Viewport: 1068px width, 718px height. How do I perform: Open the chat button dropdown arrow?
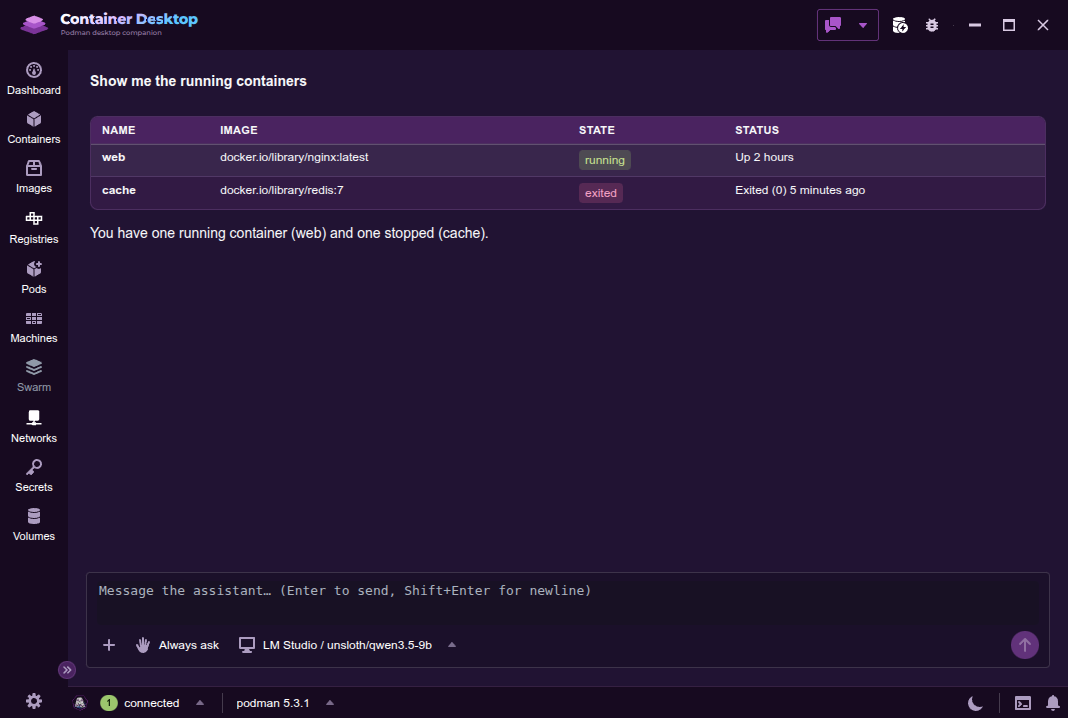coord(863,25)
